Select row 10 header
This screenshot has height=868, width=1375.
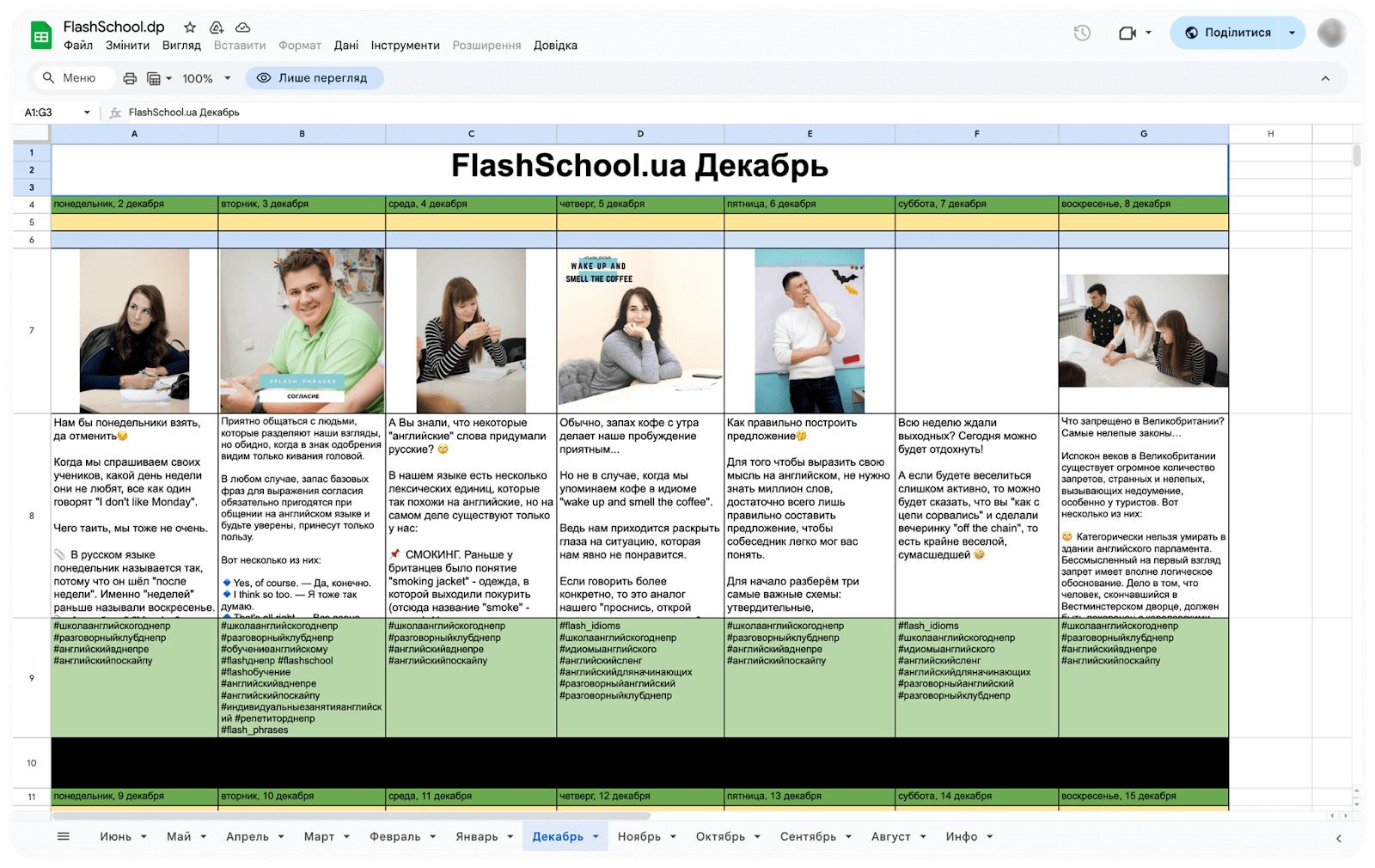32,763
